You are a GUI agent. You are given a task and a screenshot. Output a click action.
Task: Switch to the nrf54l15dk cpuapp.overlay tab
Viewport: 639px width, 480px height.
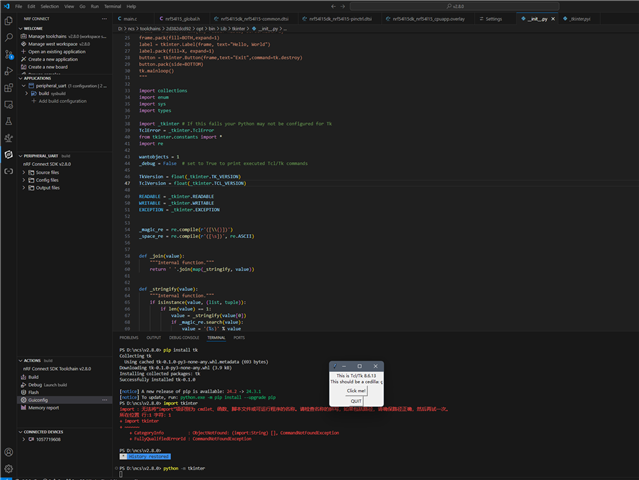[x=428, y=19]
